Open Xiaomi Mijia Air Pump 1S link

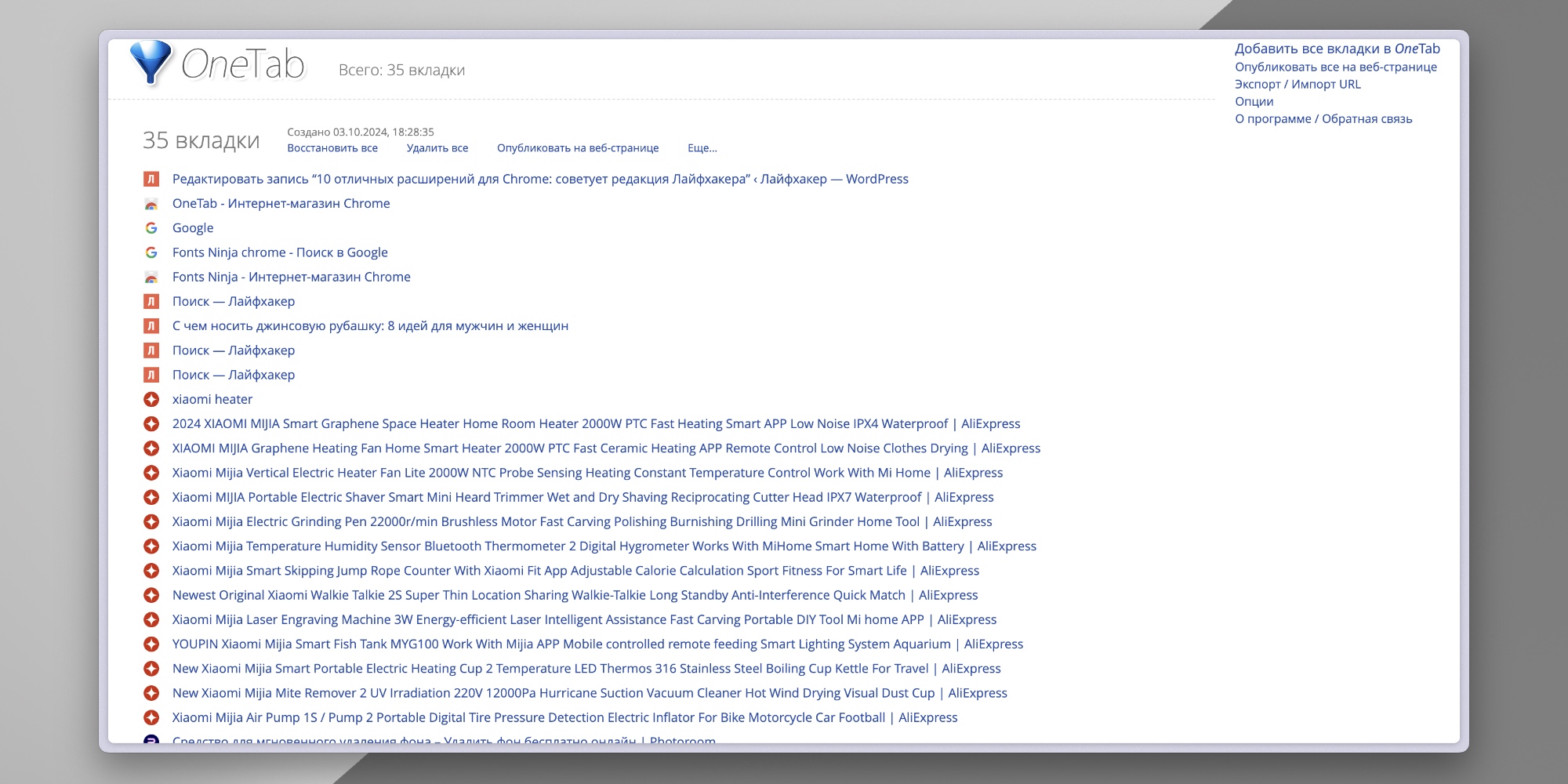pyautogui.click(x=565, y=717)
